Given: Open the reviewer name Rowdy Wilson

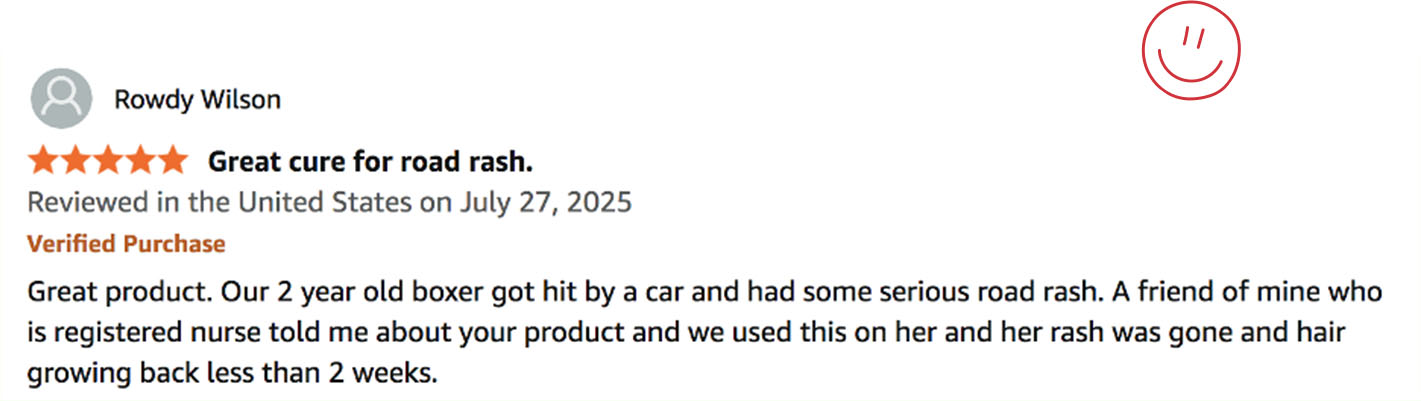Looking at the screenshot, I should (x=197, y=100).
